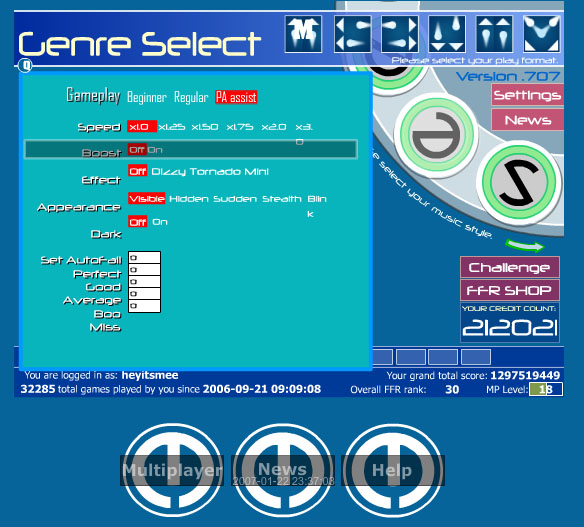
Task: Select the down-arrows play format icon
Action: click(447, 34)
